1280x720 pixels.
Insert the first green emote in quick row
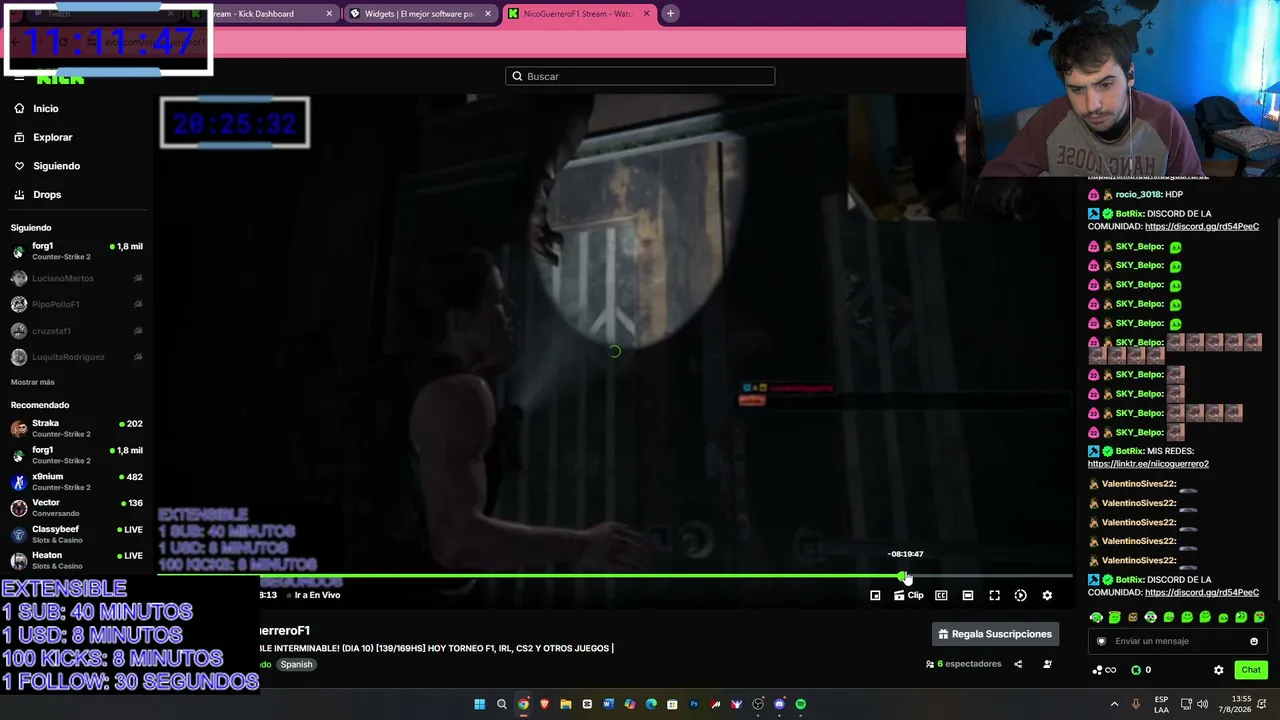[1096, 617]
